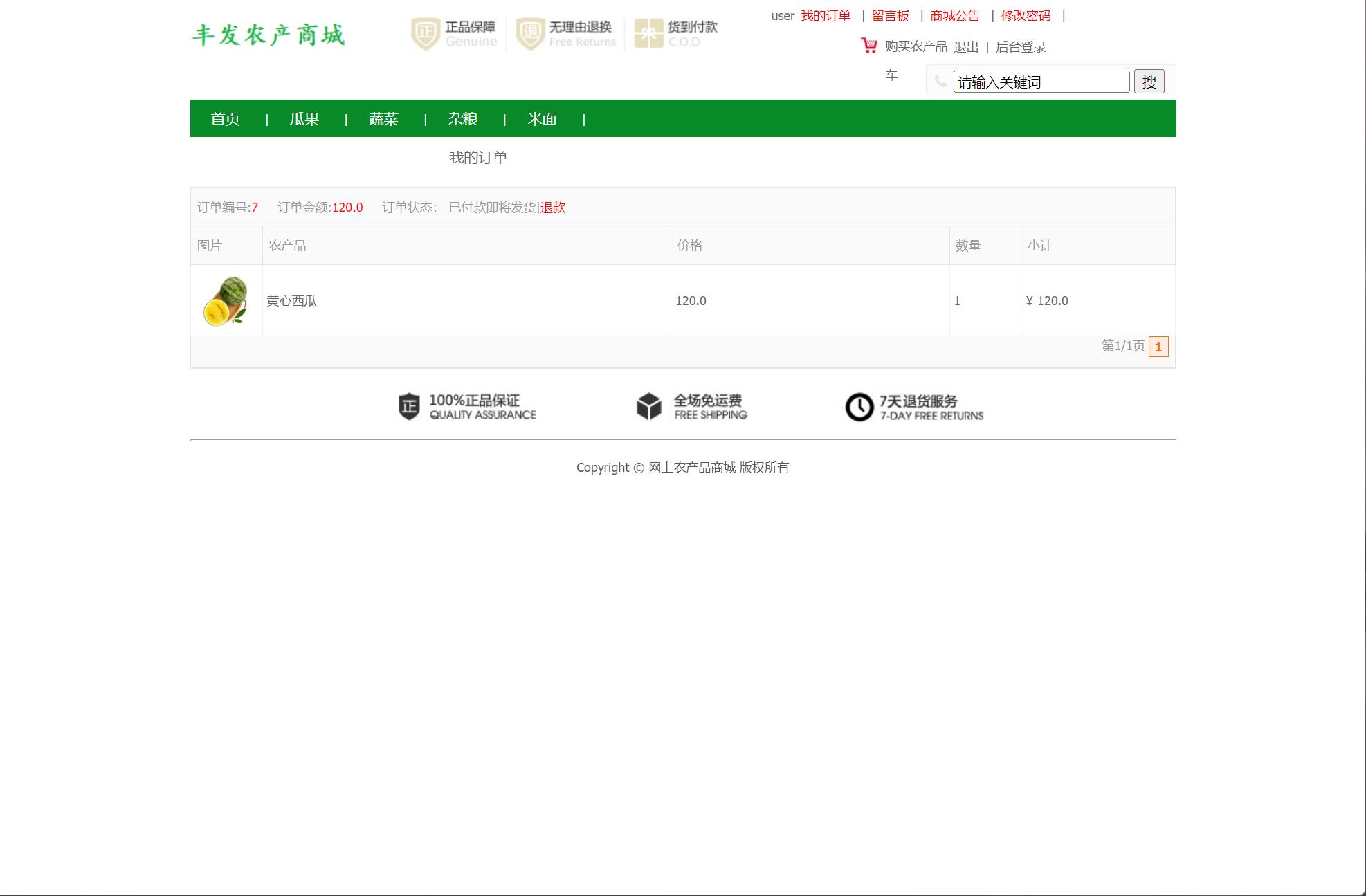The width and height of the screenshot is (1366, 896).
Task: Log out via the 退出 link
Action: click(x=967, y=47)
